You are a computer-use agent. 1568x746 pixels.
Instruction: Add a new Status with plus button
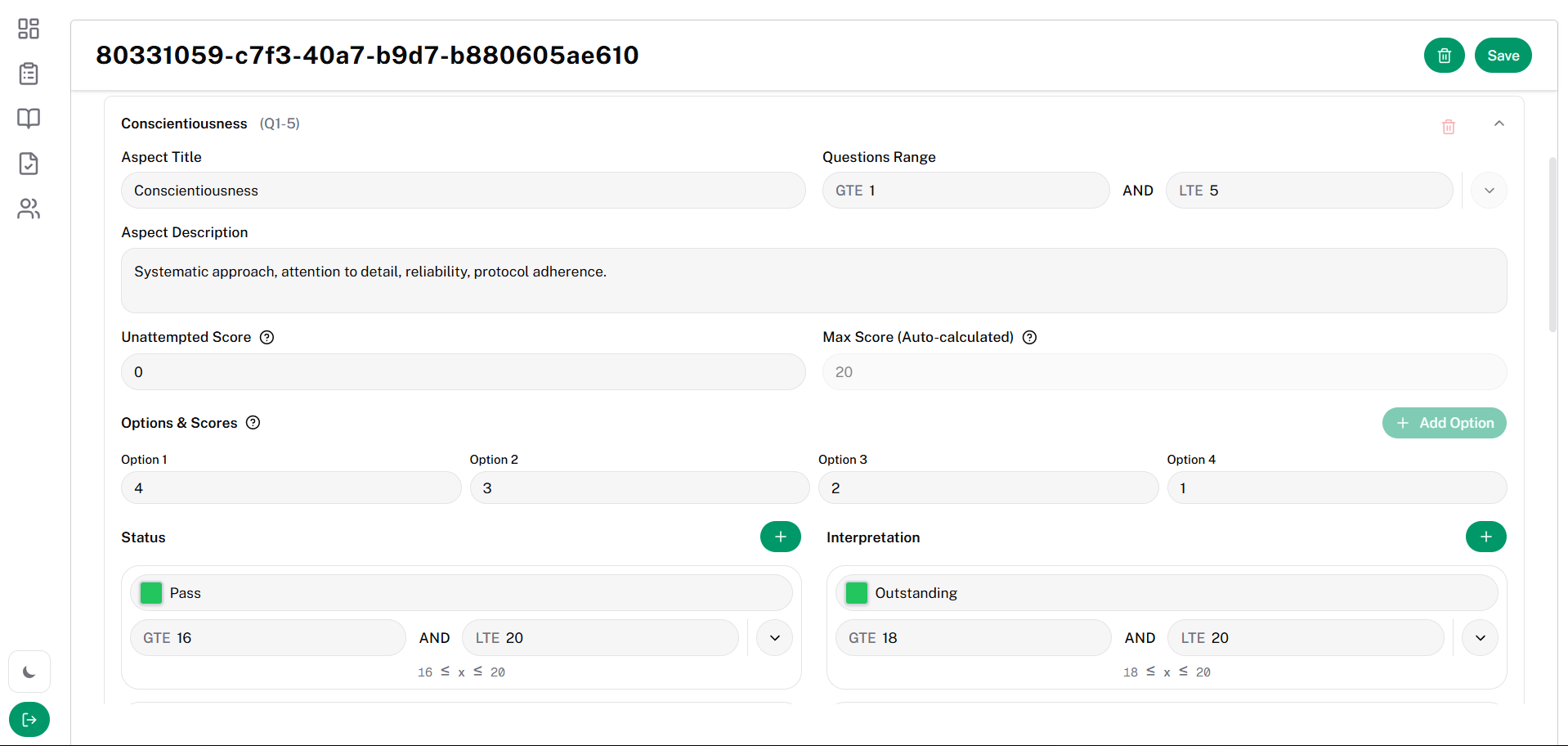(x=780, y=537)
